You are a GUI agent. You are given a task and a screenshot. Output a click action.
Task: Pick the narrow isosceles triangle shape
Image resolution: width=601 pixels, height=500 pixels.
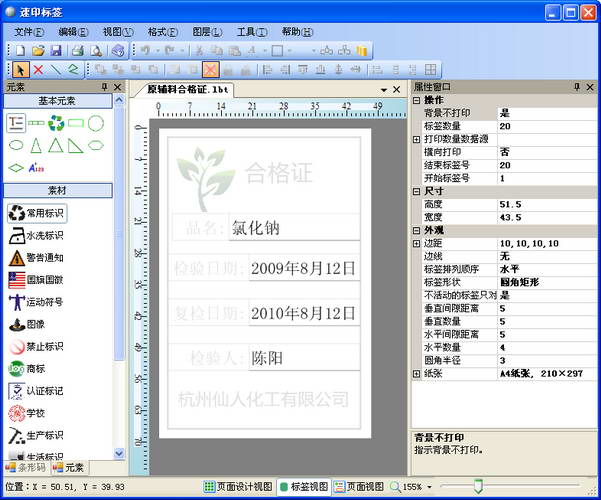point(36,146)
